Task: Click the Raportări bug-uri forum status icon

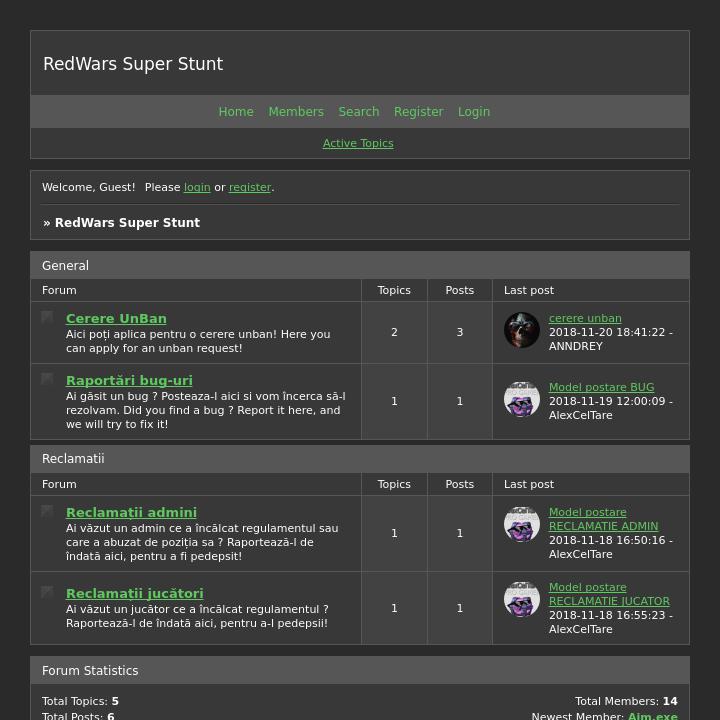Action: pos(47,379)
